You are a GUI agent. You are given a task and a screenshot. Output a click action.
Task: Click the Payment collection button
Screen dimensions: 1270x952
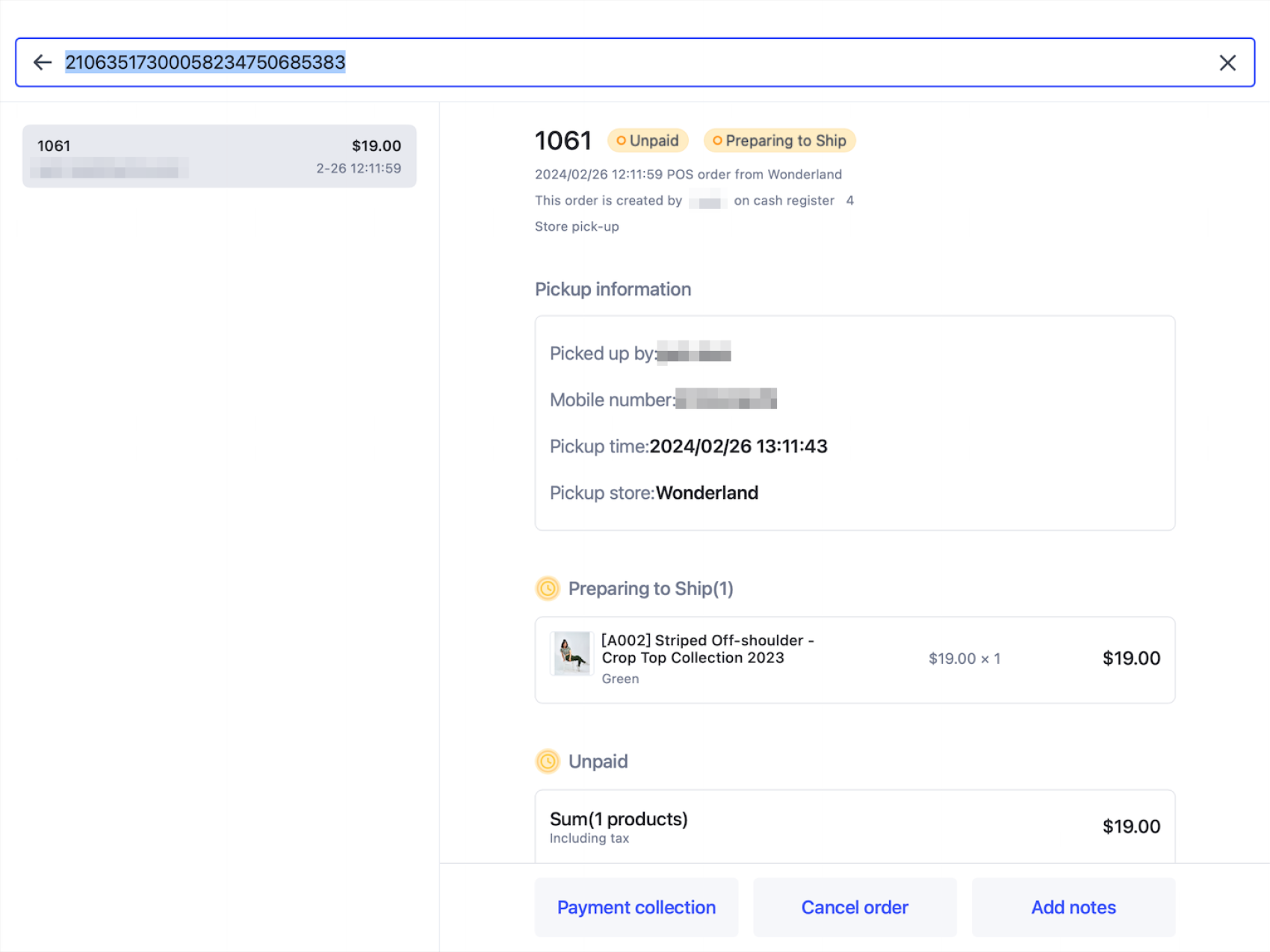click(x=636, y=907)
